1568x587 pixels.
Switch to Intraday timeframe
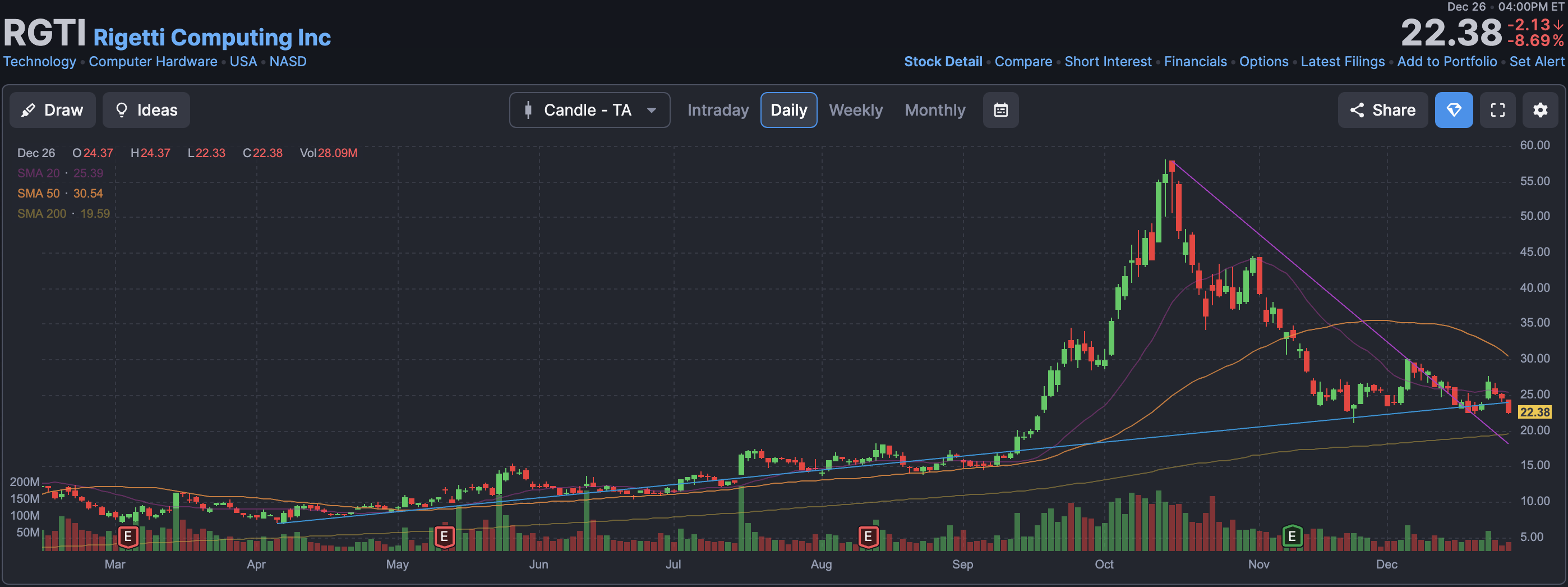(x=718, y=110)
